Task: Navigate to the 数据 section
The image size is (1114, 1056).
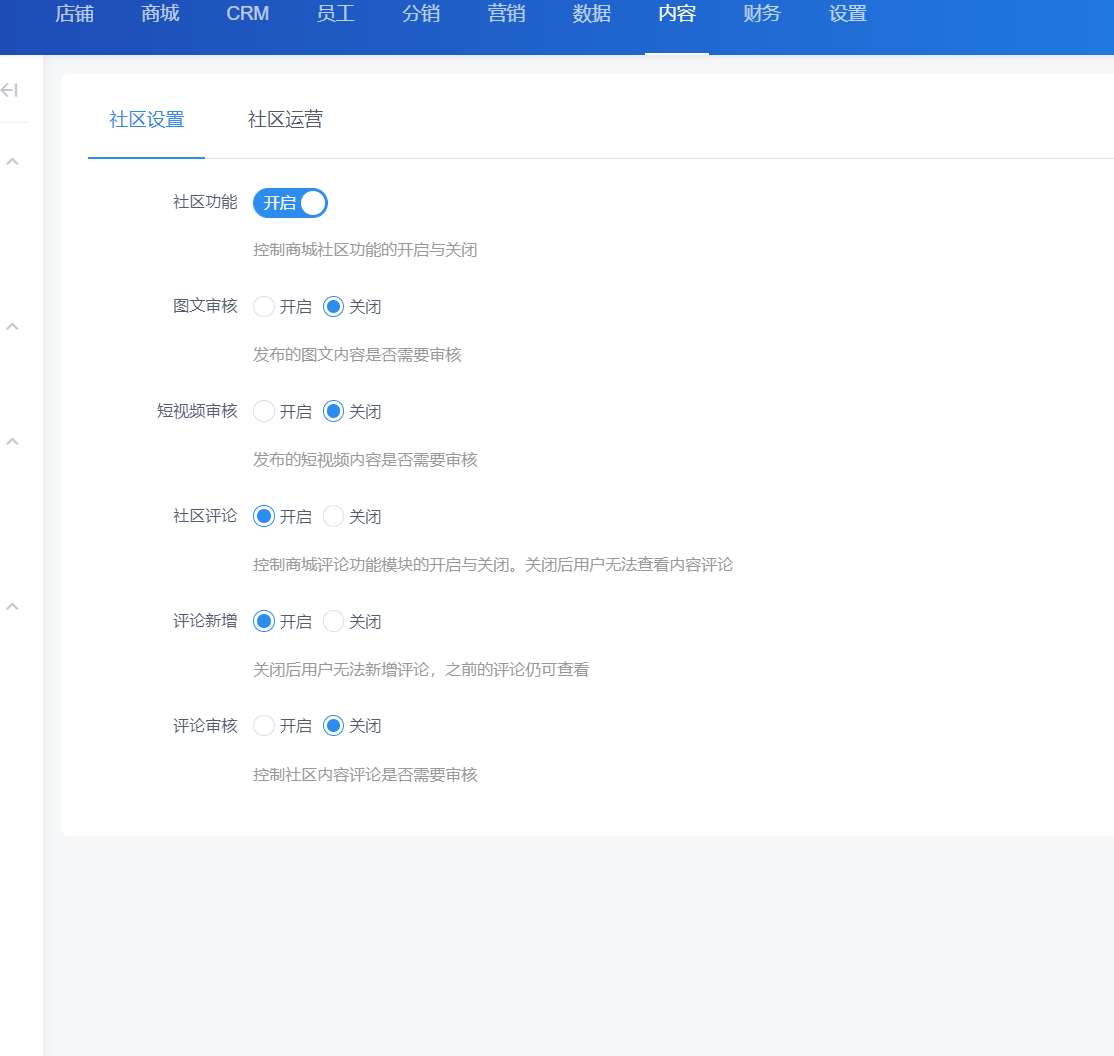Action: pos(592,14)
